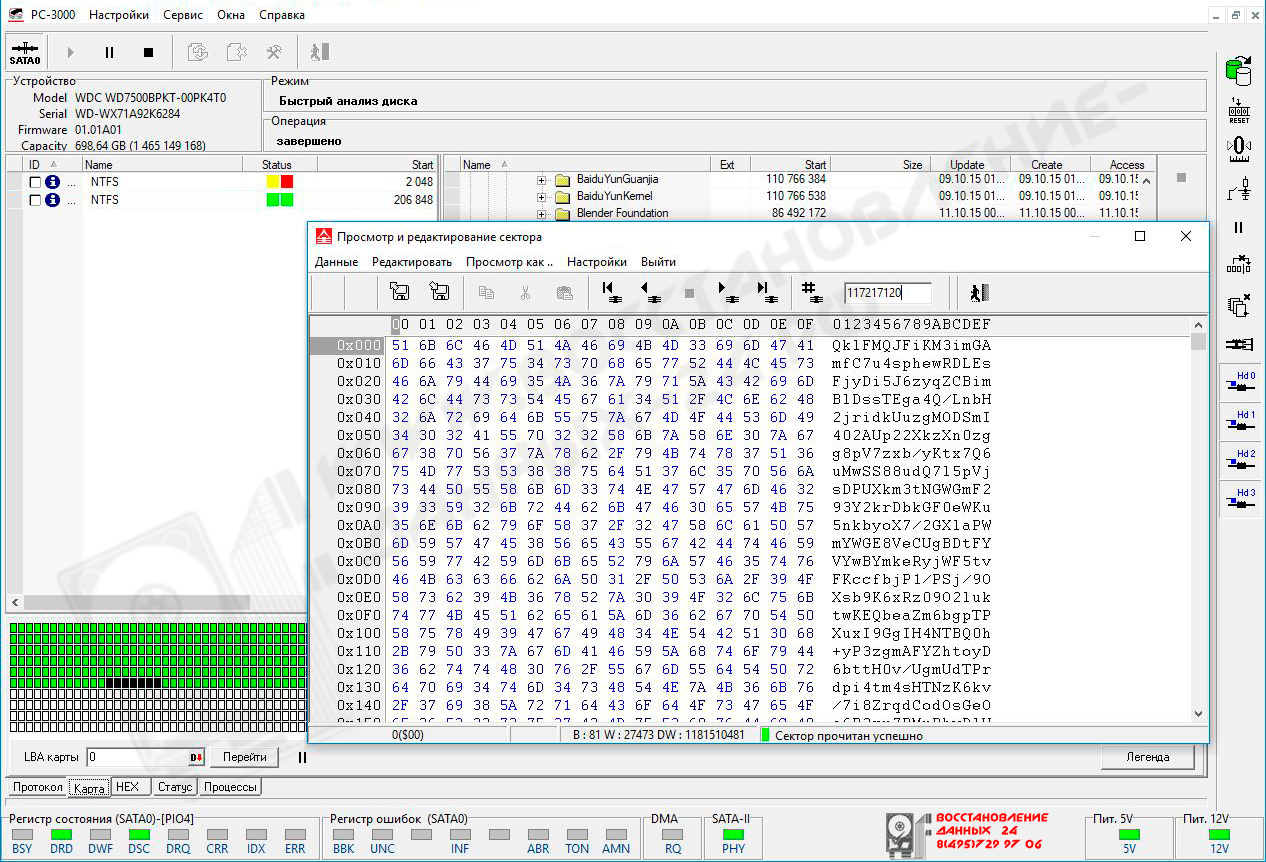
Task: Expand the BaiduYunKernel folder
Action: [x=542, y=197]
